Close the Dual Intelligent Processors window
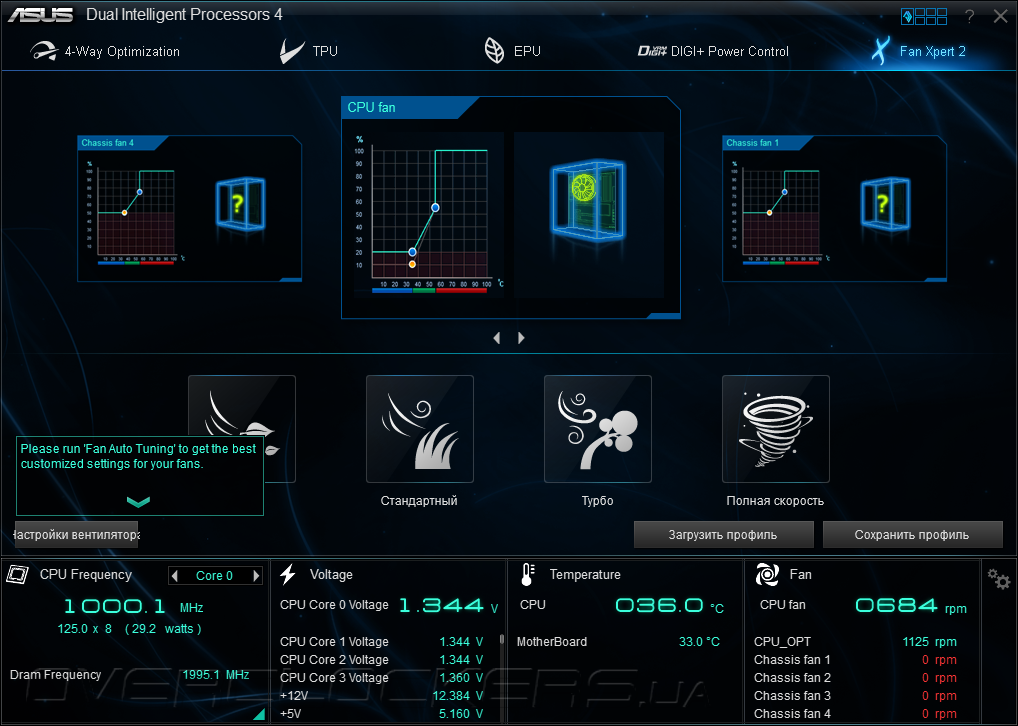1018x726 pixels. point(1000,16)
